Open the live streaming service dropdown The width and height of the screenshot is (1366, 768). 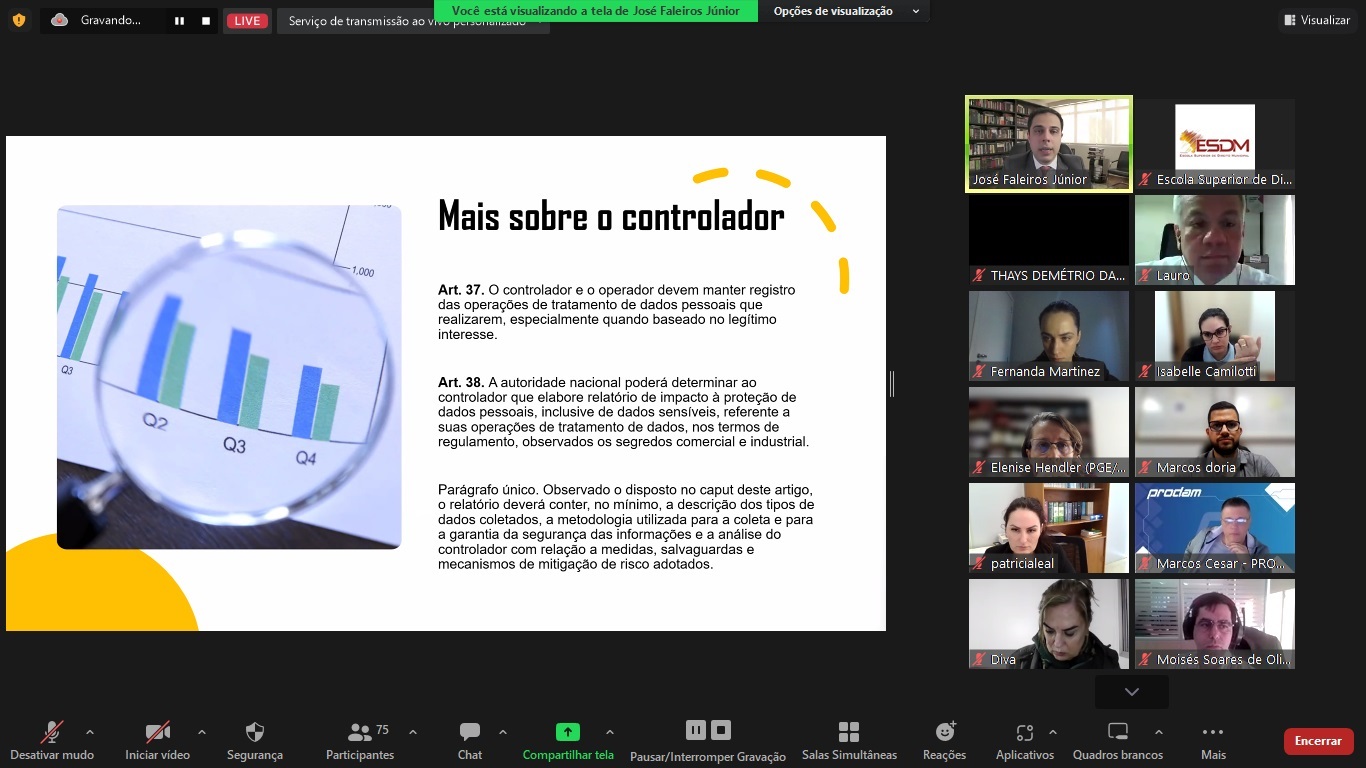pyautogui.click(x=413, y=21)
